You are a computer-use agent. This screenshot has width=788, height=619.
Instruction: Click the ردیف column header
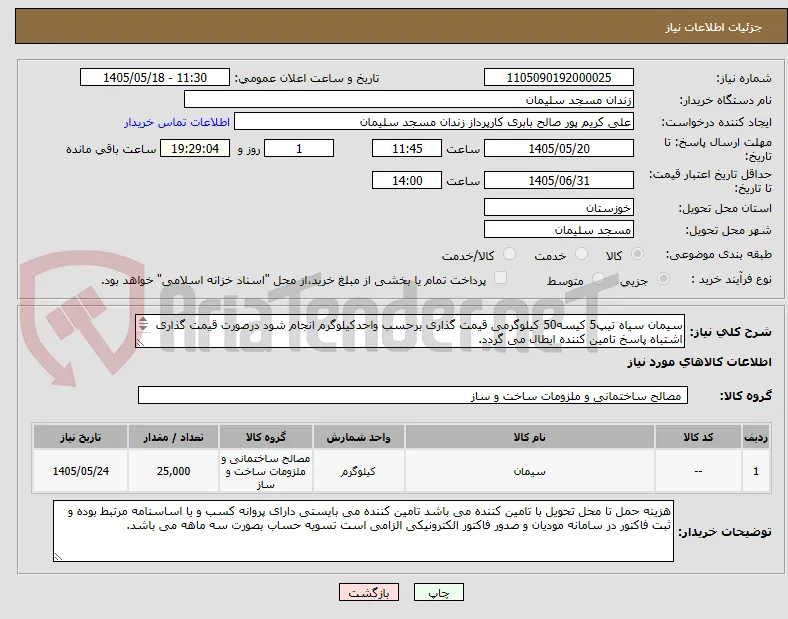[x=756, y=437]
